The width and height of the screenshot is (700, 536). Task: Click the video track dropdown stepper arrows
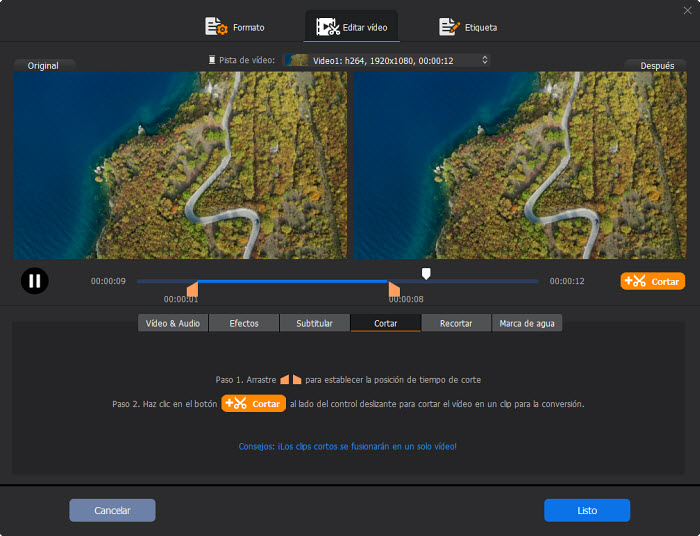pyautogui.click(x=485, y=60)
